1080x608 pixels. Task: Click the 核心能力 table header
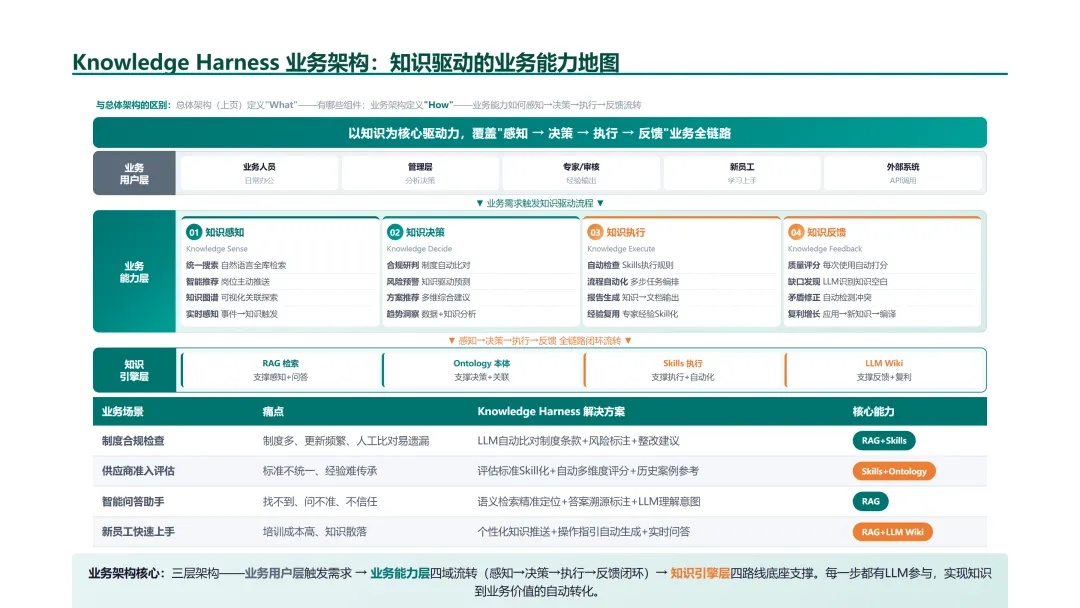873,412
